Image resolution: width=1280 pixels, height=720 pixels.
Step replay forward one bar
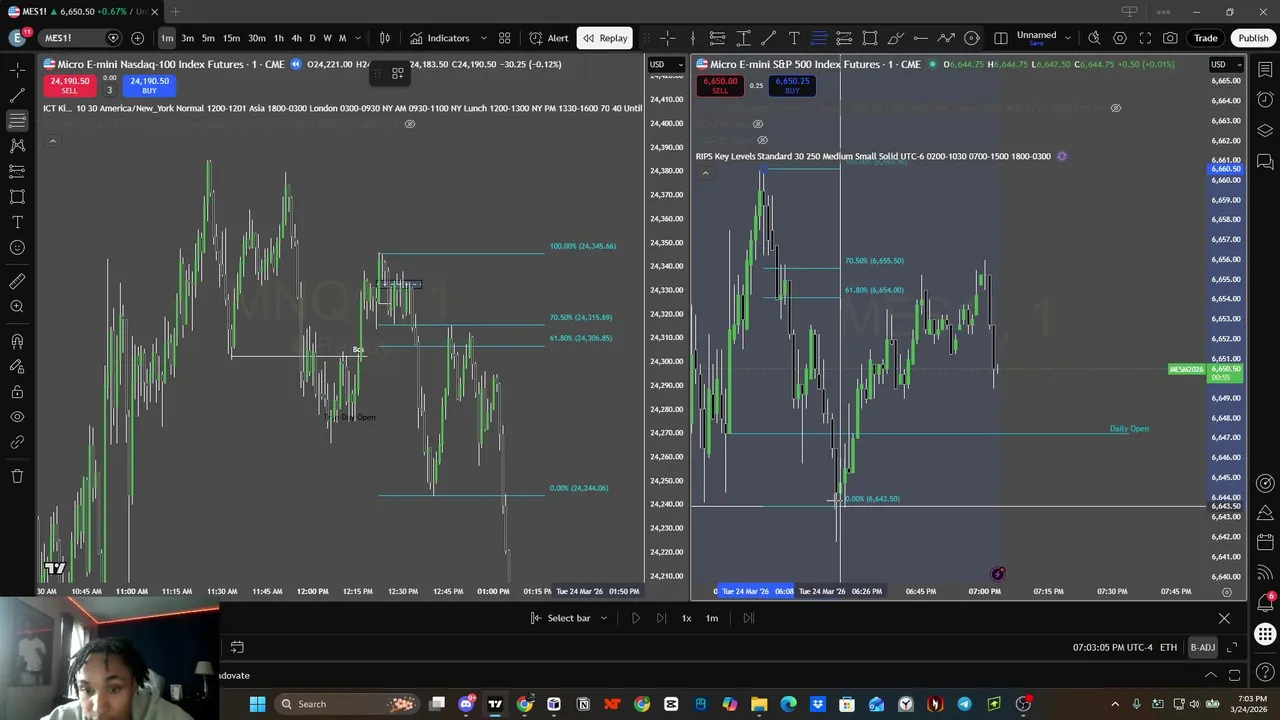pos(661,618)
